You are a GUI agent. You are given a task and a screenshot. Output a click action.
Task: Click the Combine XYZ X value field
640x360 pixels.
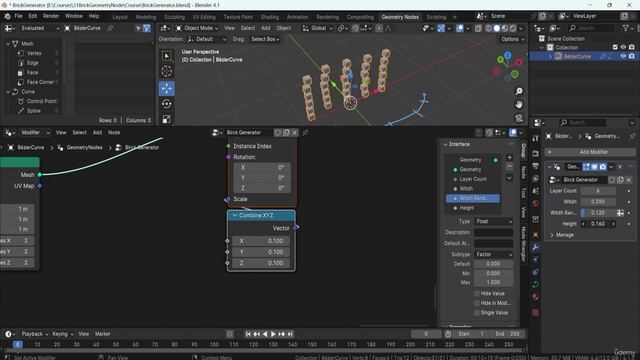click(x=261, y=241)
